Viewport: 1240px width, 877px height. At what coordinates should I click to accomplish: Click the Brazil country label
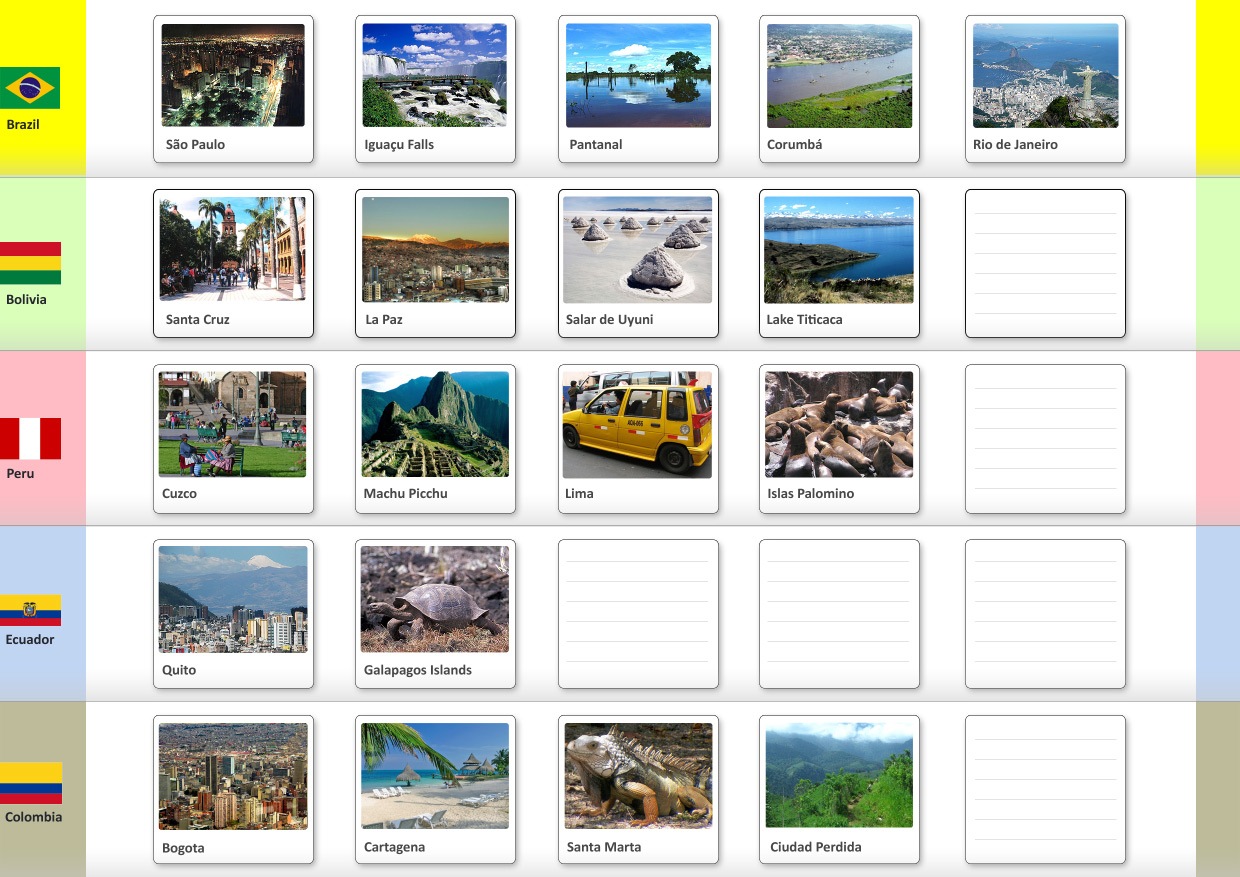(x=23, y=125)
